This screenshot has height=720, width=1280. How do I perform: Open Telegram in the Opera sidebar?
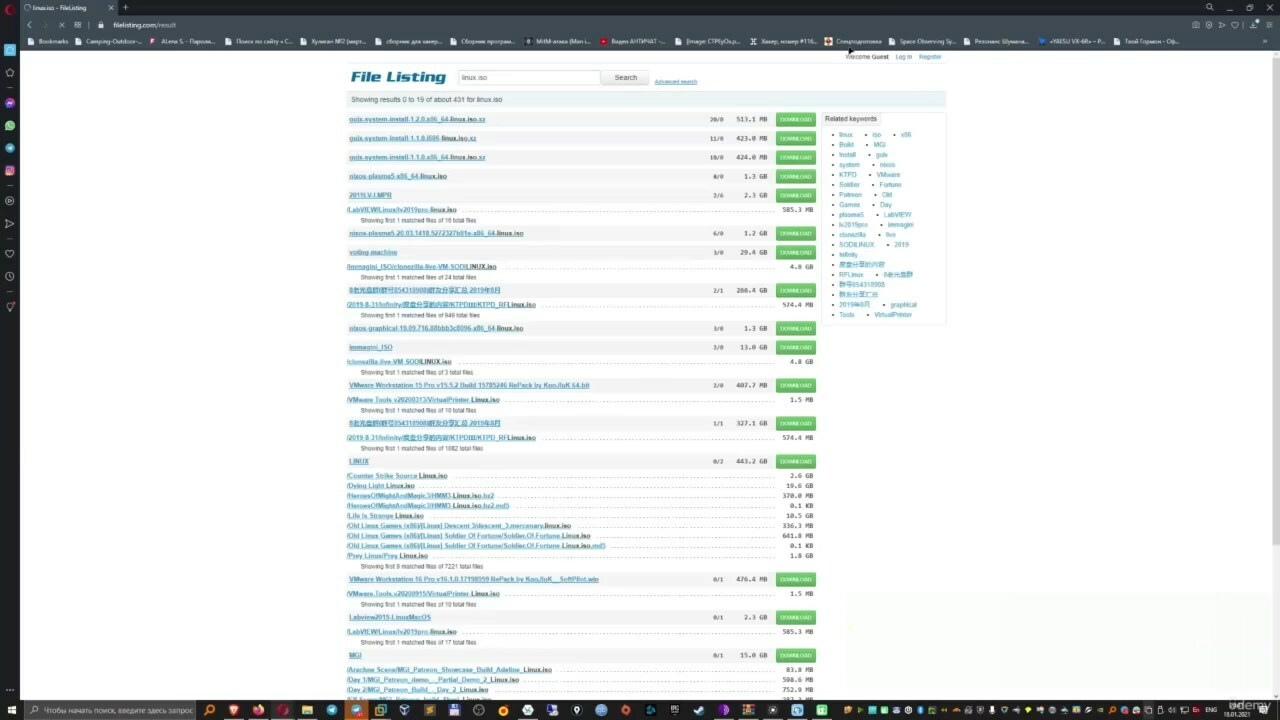[x=10, y=148]
